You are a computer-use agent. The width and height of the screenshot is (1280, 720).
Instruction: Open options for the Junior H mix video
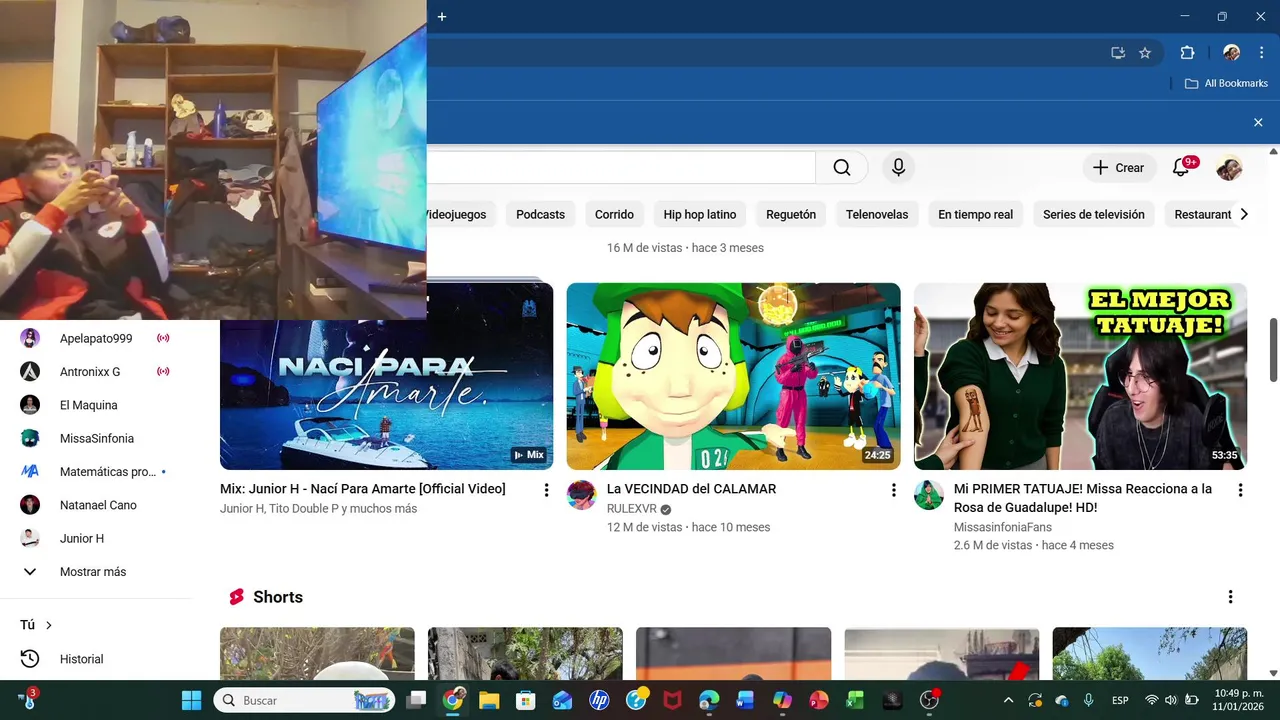click(546, 490)
